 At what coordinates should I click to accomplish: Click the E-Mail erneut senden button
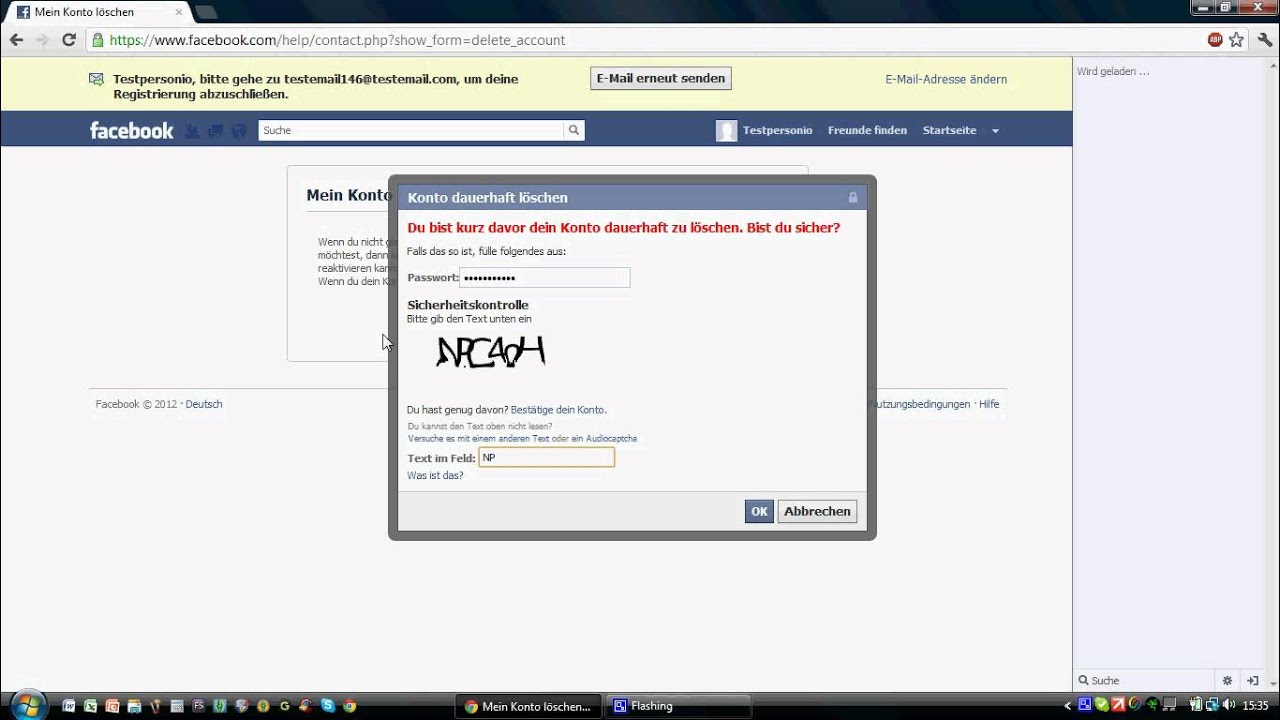click(x=661, y=78)
